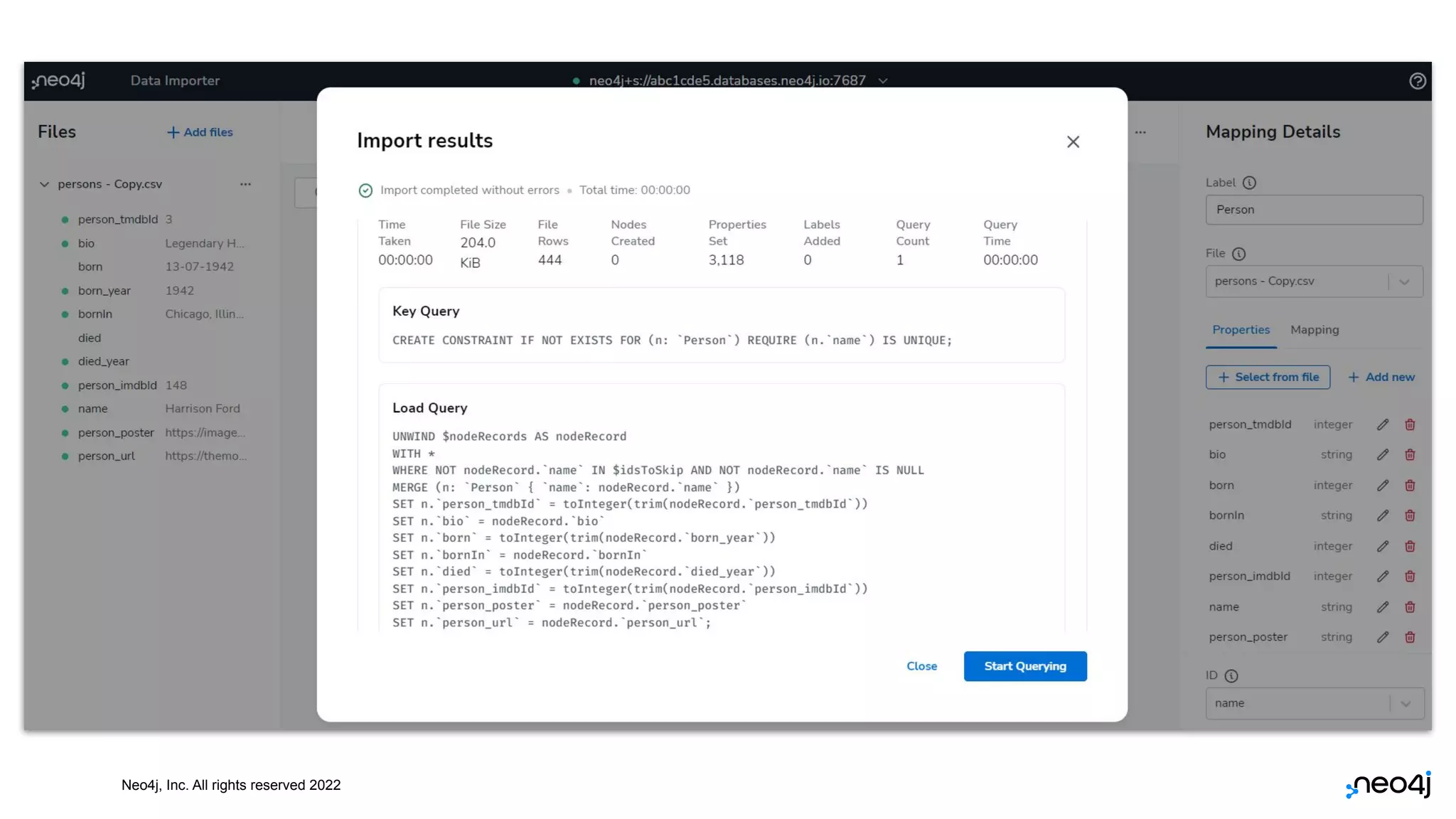Delete the bornIn property with trash icon

coord(1410,515)
